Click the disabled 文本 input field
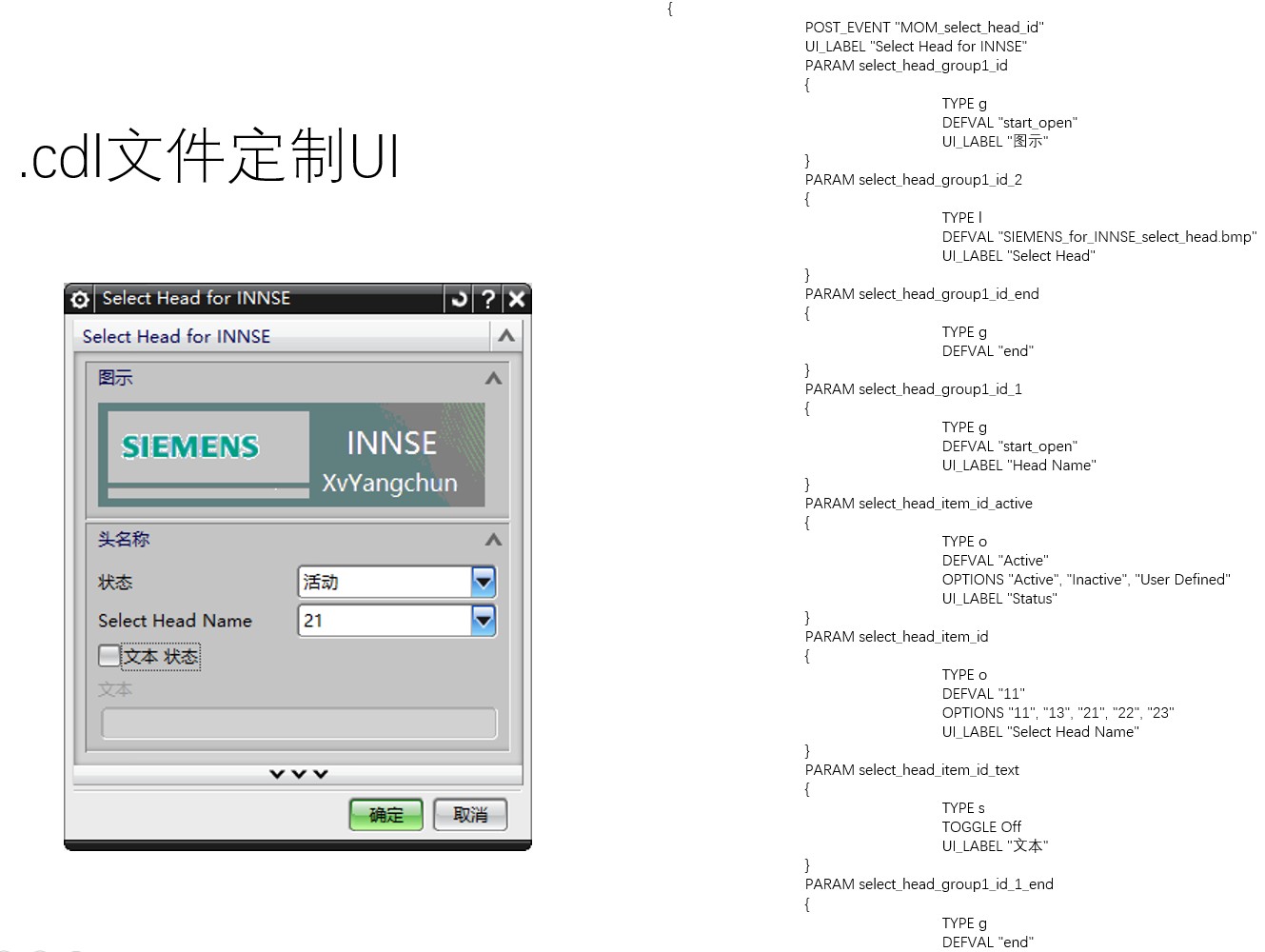Viewport: 1265px width, 952px height. tap(299, 724)
